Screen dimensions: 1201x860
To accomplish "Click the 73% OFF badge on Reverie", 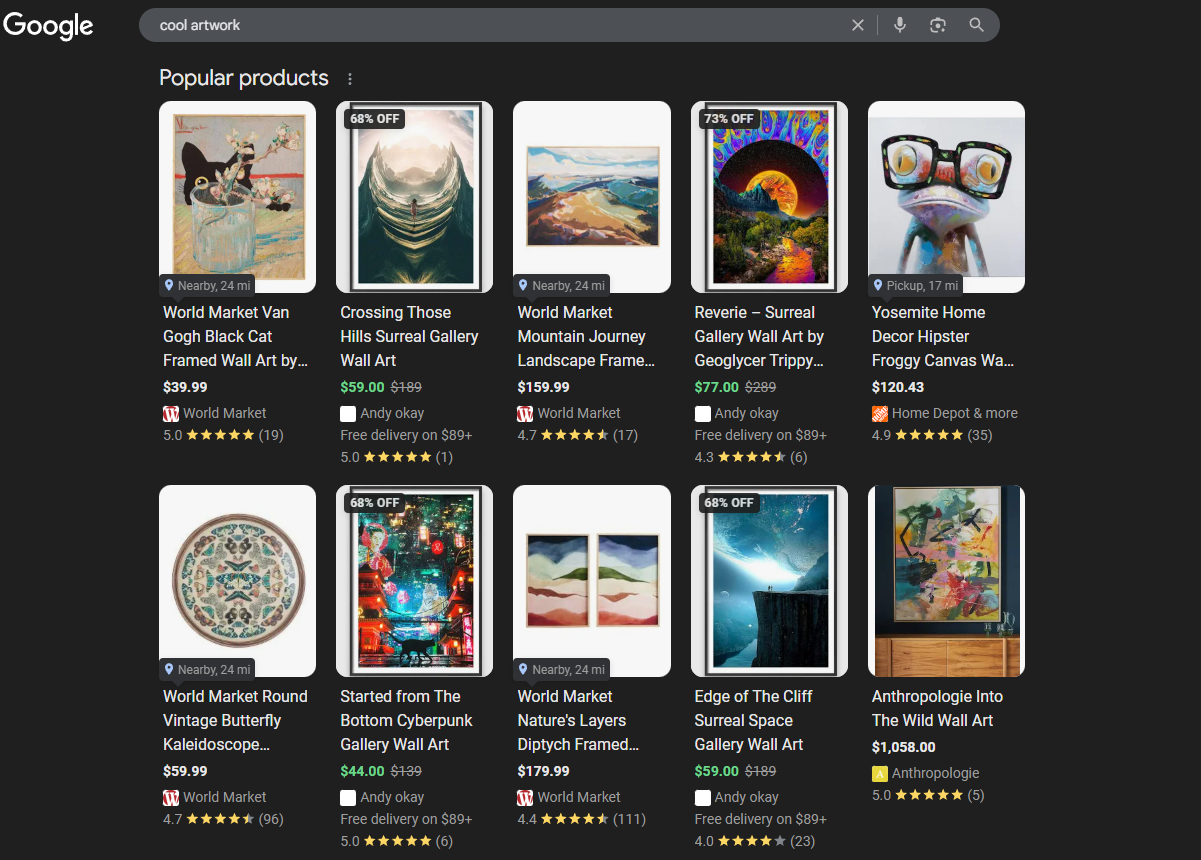I will pos(729,118).
